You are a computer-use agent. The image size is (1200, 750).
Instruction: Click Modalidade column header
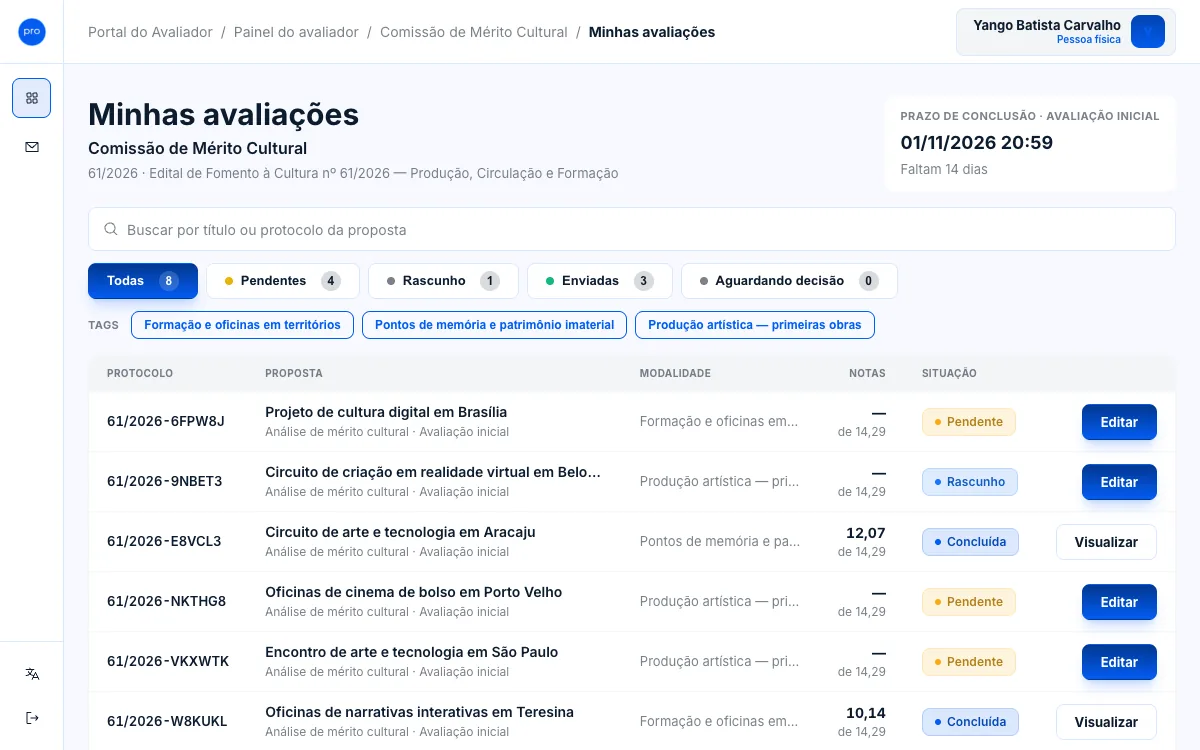[x=675, y=373]
